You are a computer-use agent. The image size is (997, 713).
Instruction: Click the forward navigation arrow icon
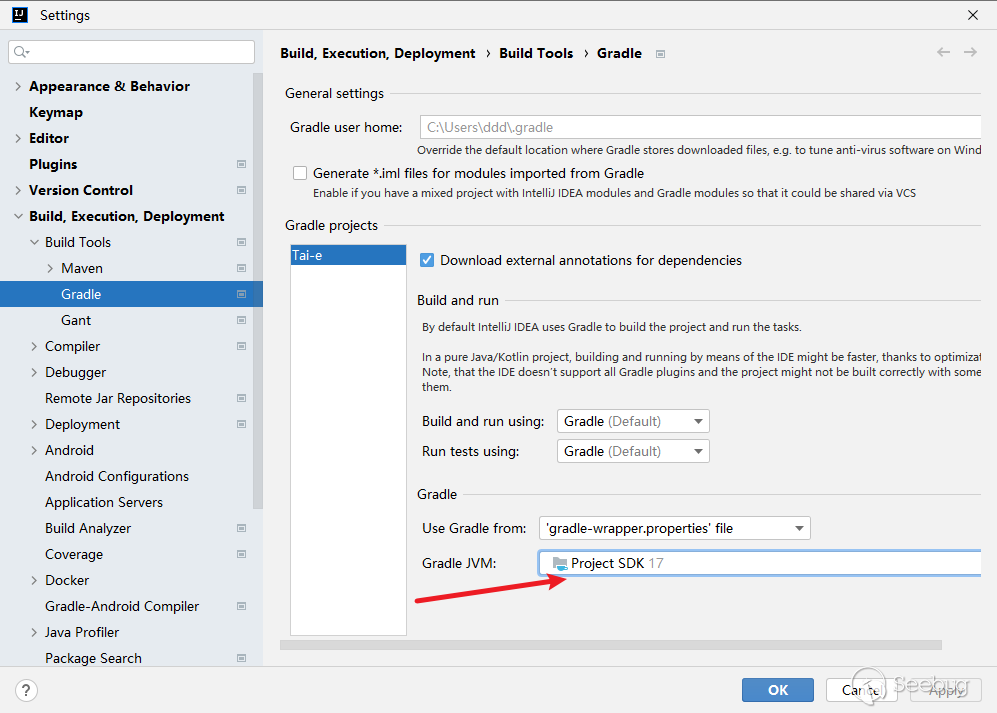[970, 52]
